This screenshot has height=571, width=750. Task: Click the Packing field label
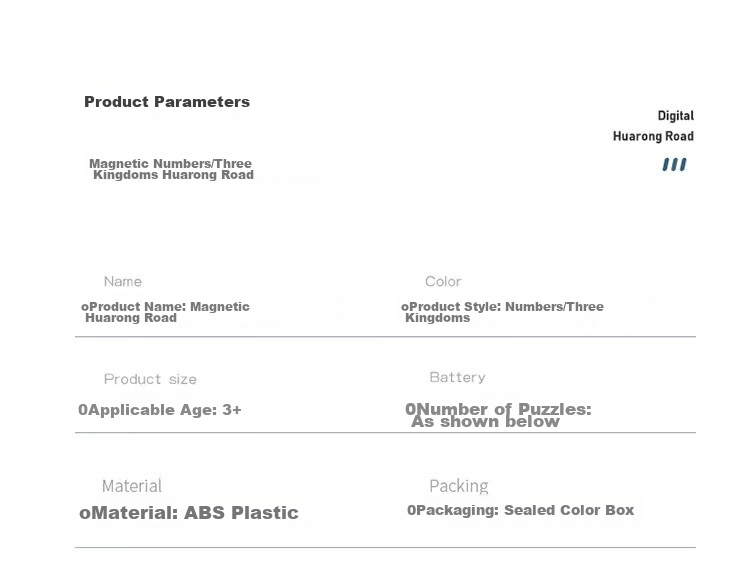(x=459, y=486)
